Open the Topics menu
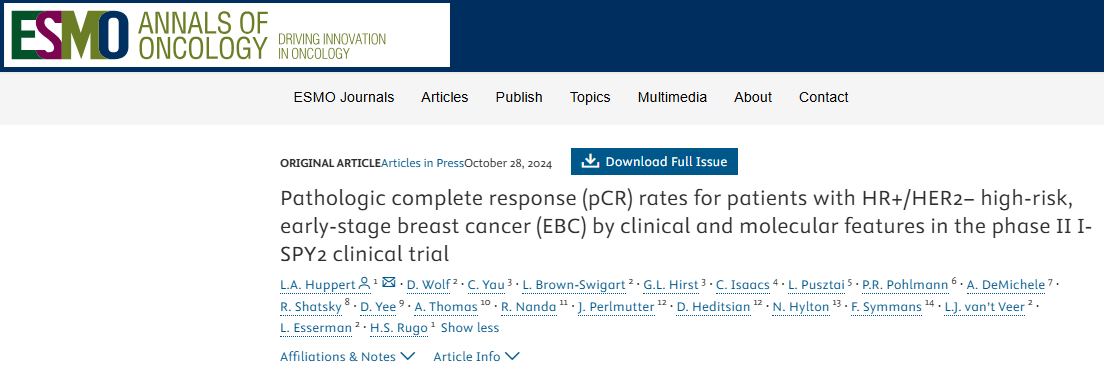1104x370 pixels. (x=590, y=98)
